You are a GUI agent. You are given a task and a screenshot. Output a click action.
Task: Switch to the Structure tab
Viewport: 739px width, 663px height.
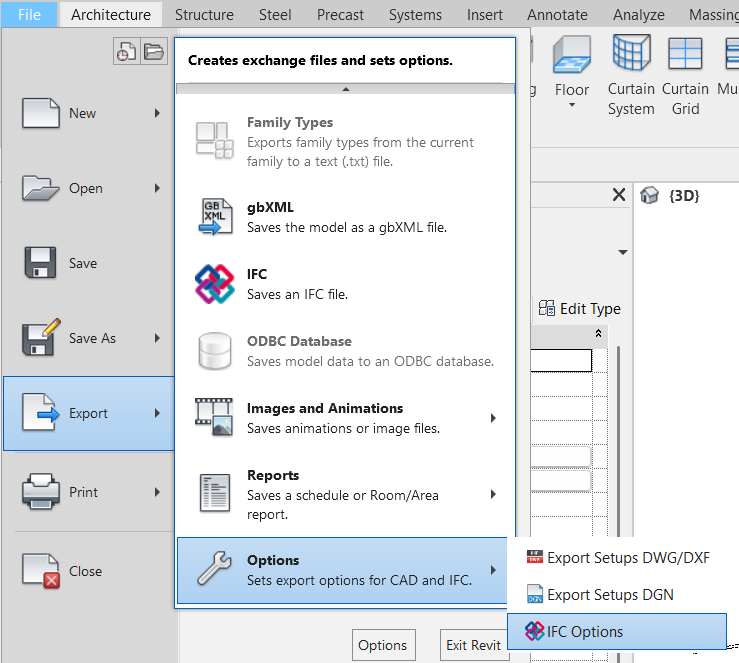(204, 15)
